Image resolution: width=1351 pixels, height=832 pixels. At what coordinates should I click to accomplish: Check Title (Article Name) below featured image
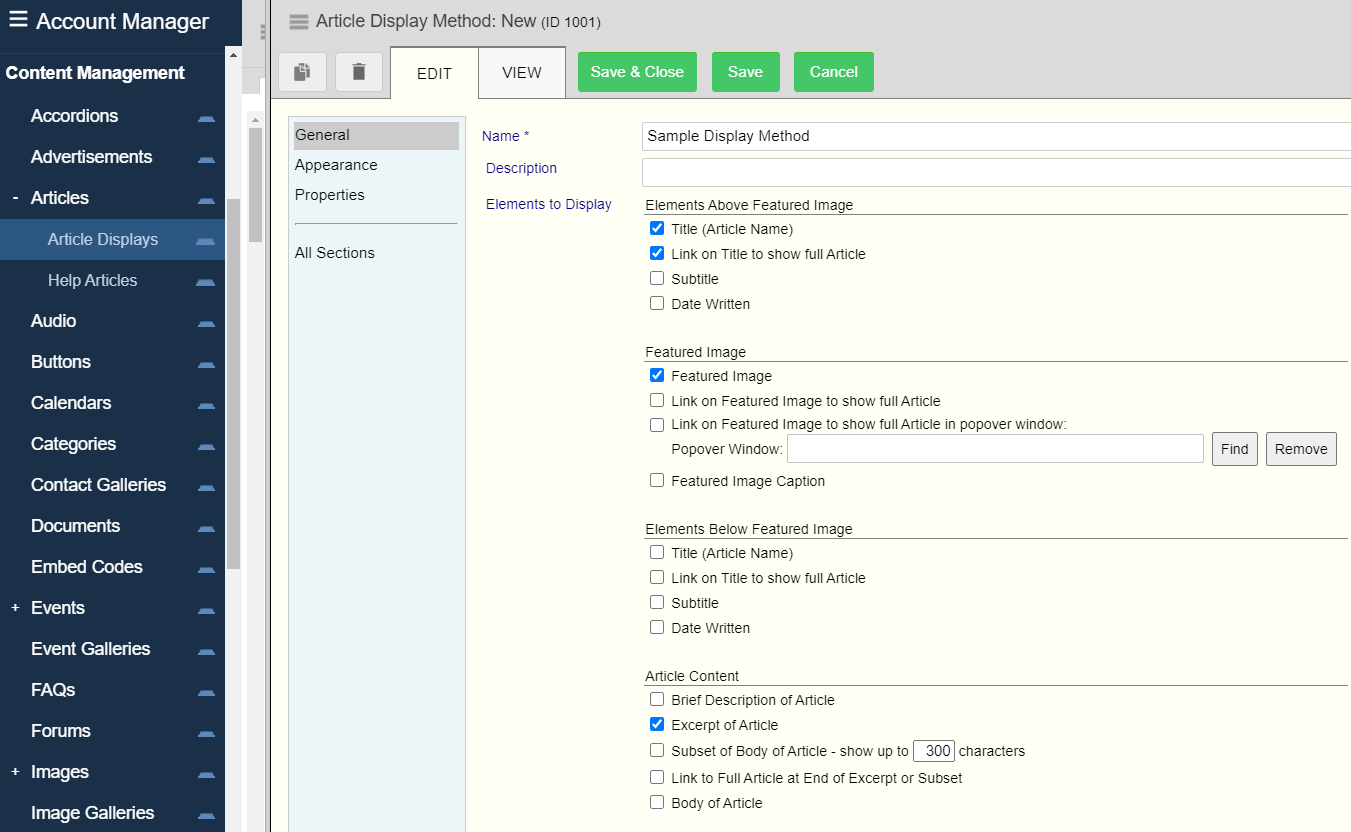(657, 552)
